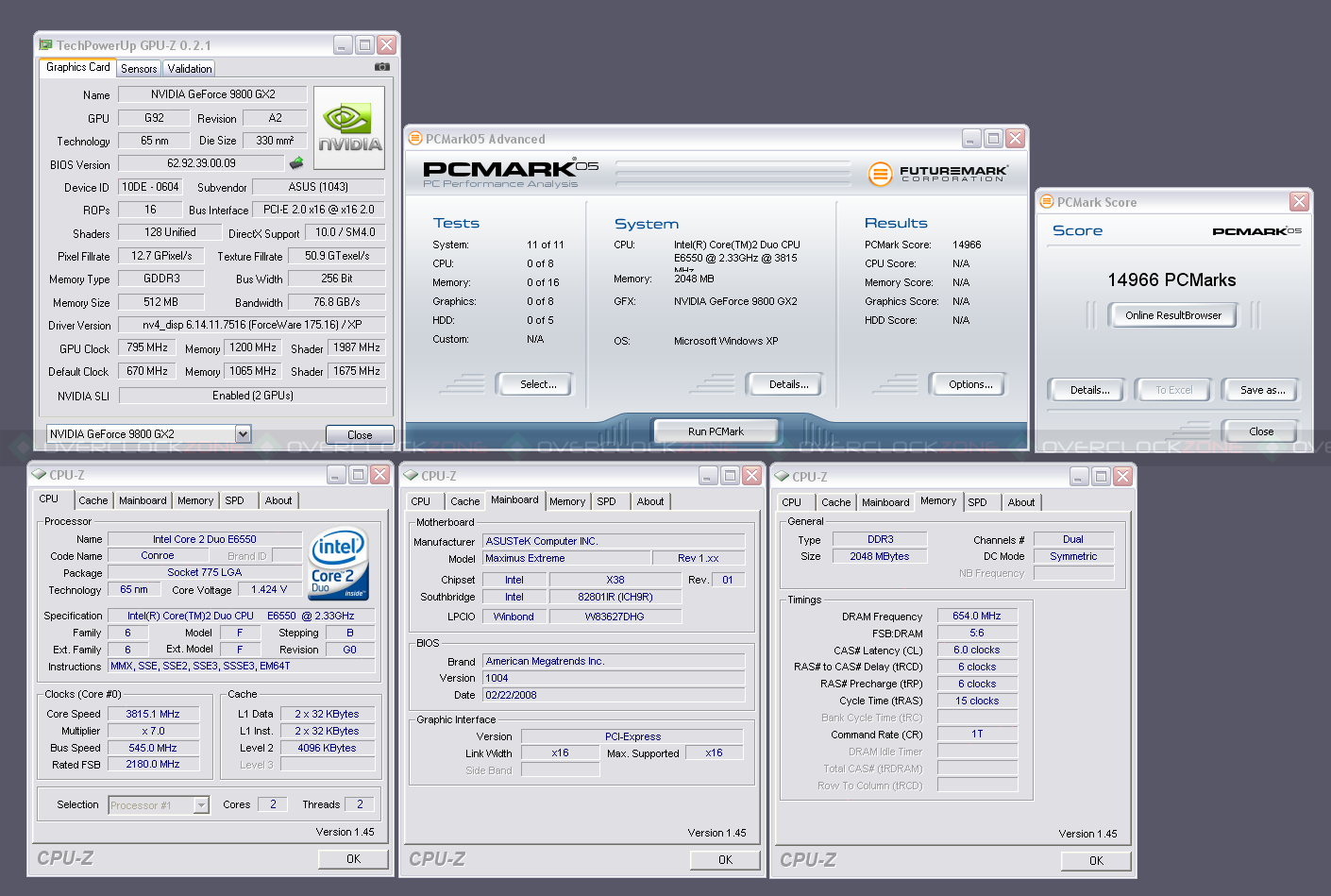
Task: Click the Close button in GPU-Z
Action: pos(360,435)
